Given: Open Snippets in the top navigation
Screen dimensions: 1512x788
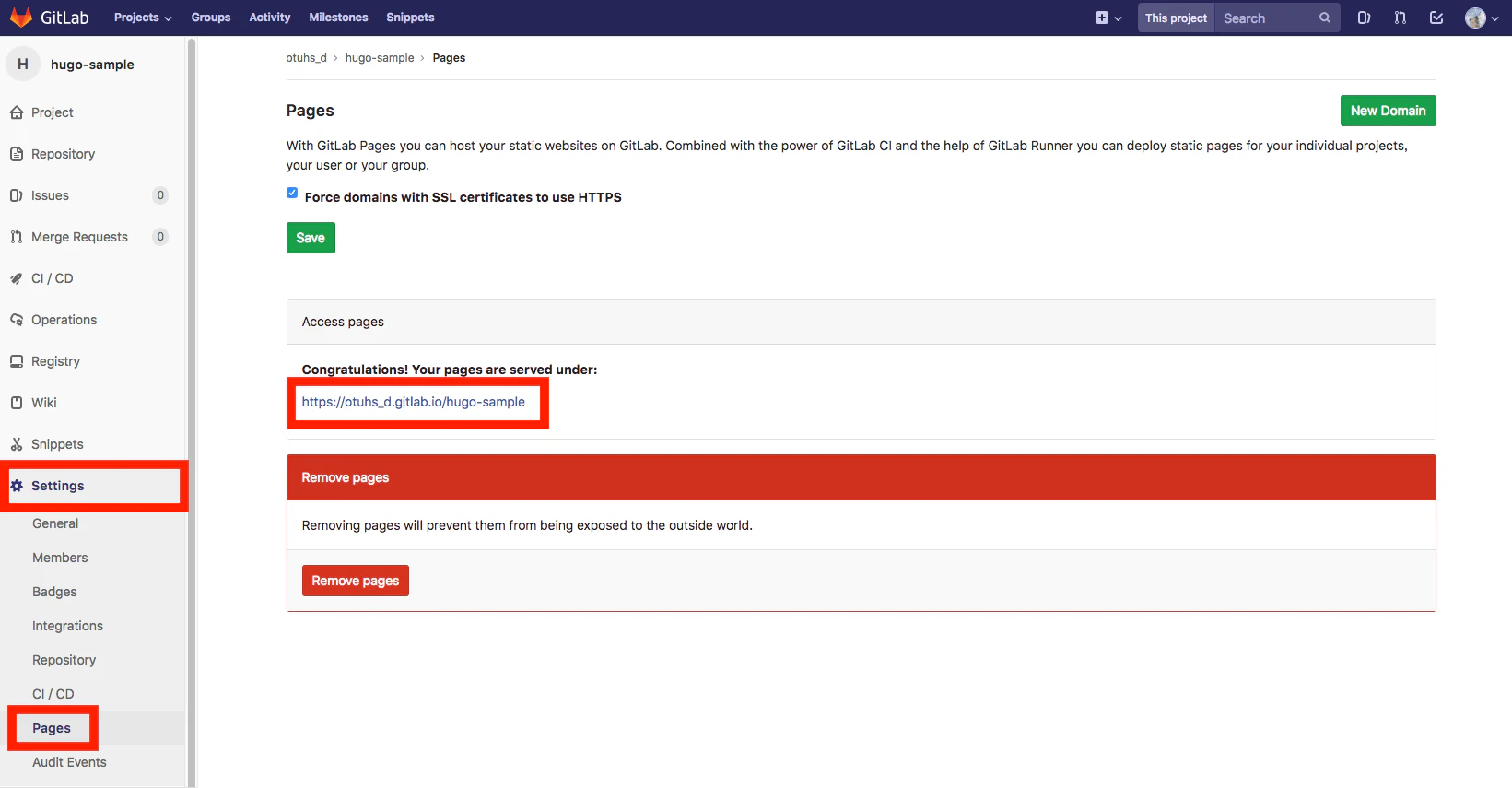Looking at the screenshot, I should pos(410,18).
